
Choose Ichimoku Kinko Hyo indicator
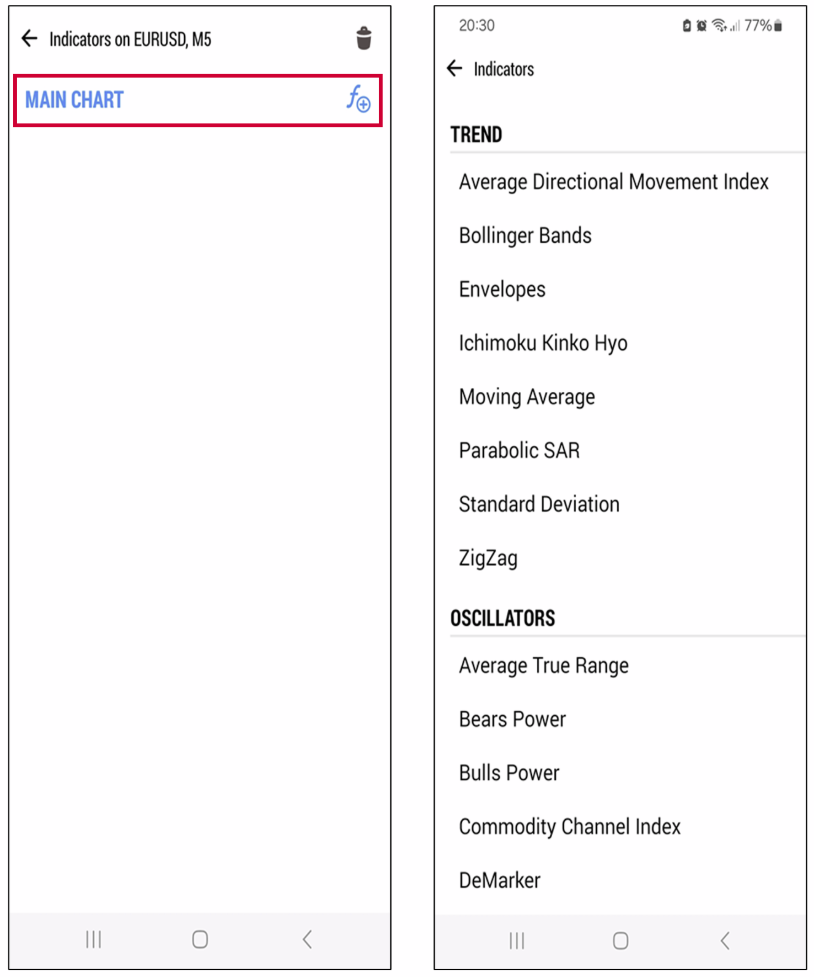543,343
